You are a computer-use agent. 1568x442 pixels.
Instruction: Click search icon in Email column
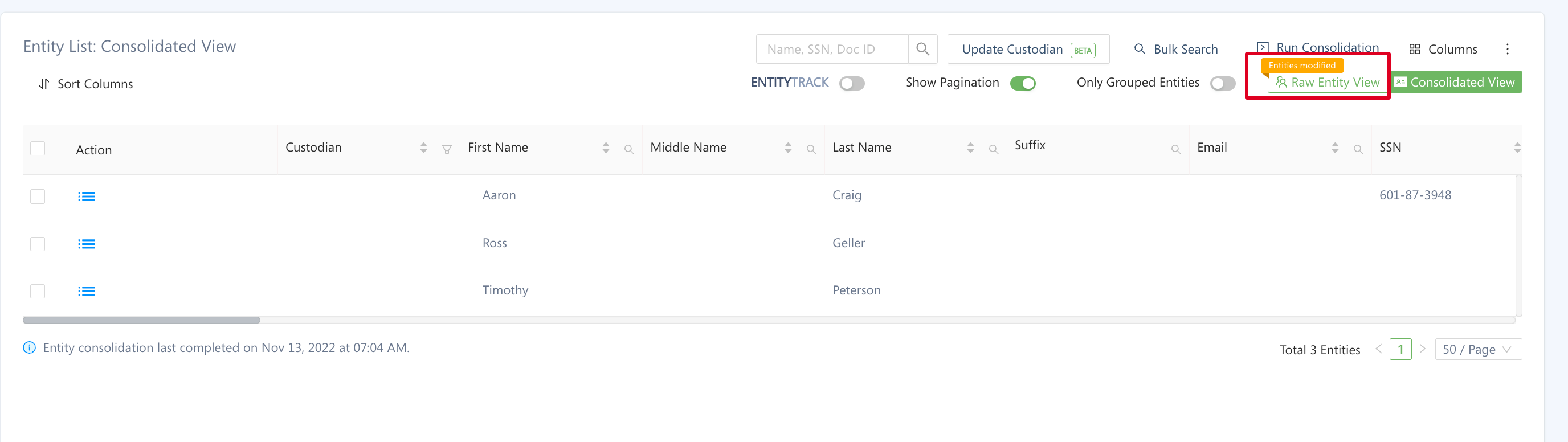tap(1358, 149)
